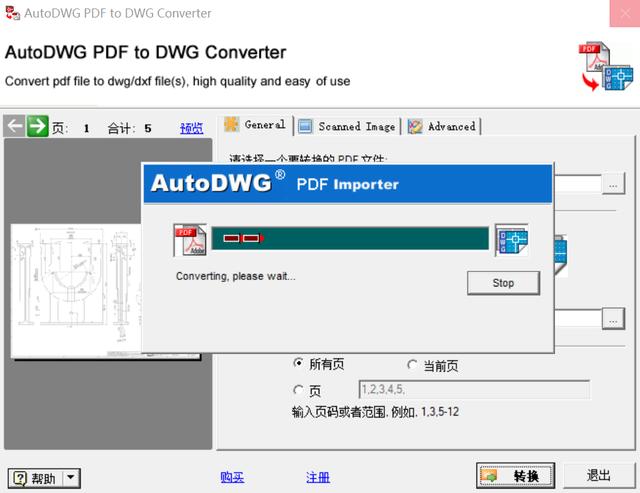Screen dimensions: 640x493
Task: Click the PDF file icon in importer dialog
Action: click(190, 240)
